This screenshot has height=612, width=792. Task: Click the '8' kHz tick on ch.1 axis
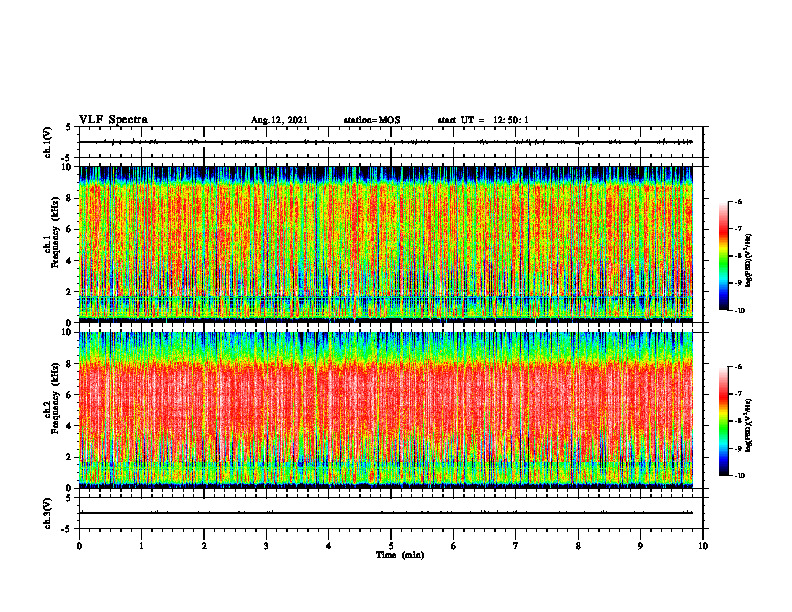click(70, 198)
